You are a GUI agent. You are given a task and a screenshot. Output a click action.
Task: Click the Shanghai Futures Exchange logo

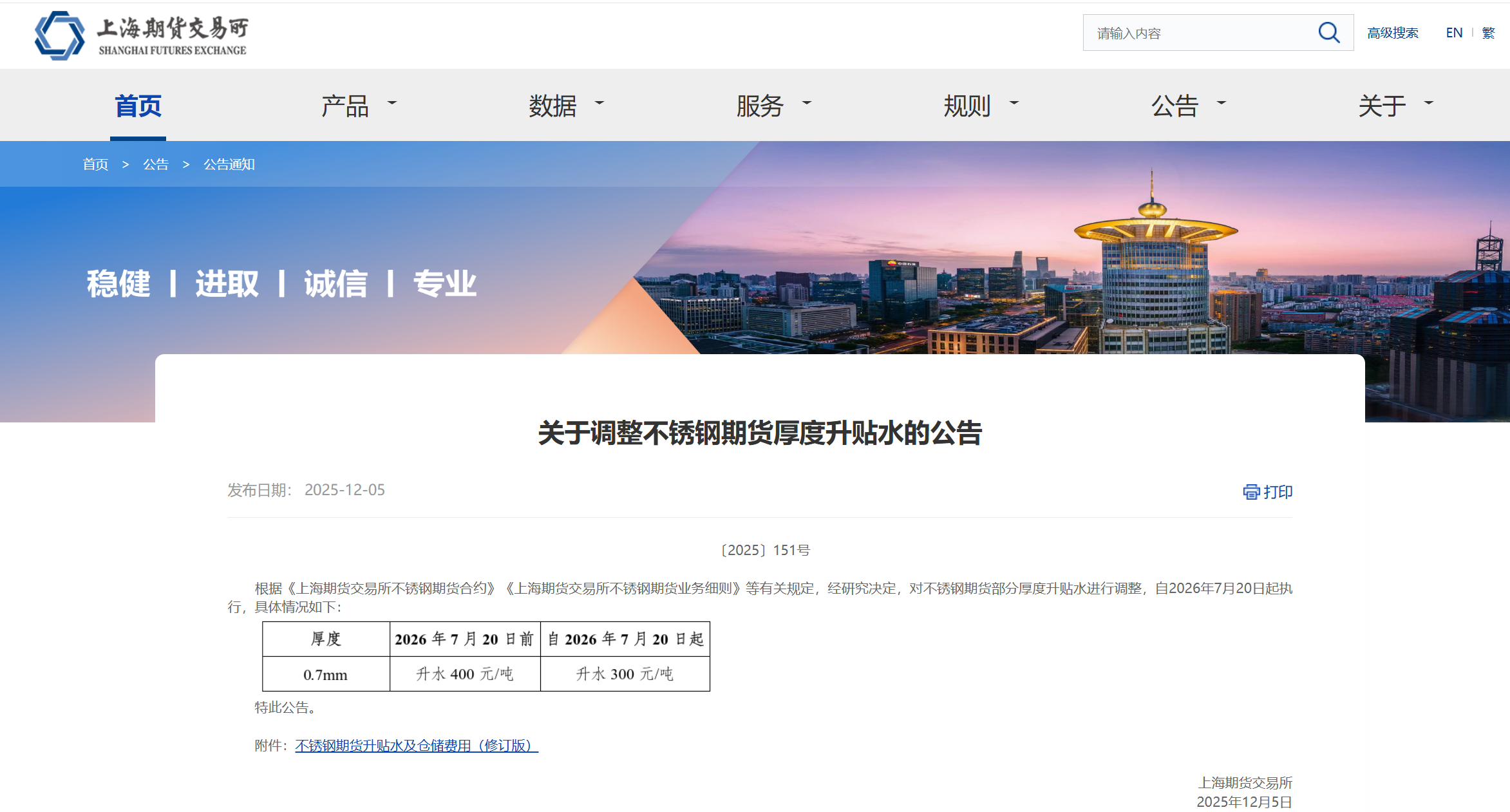pyautogui.click(x=141, y=35)
